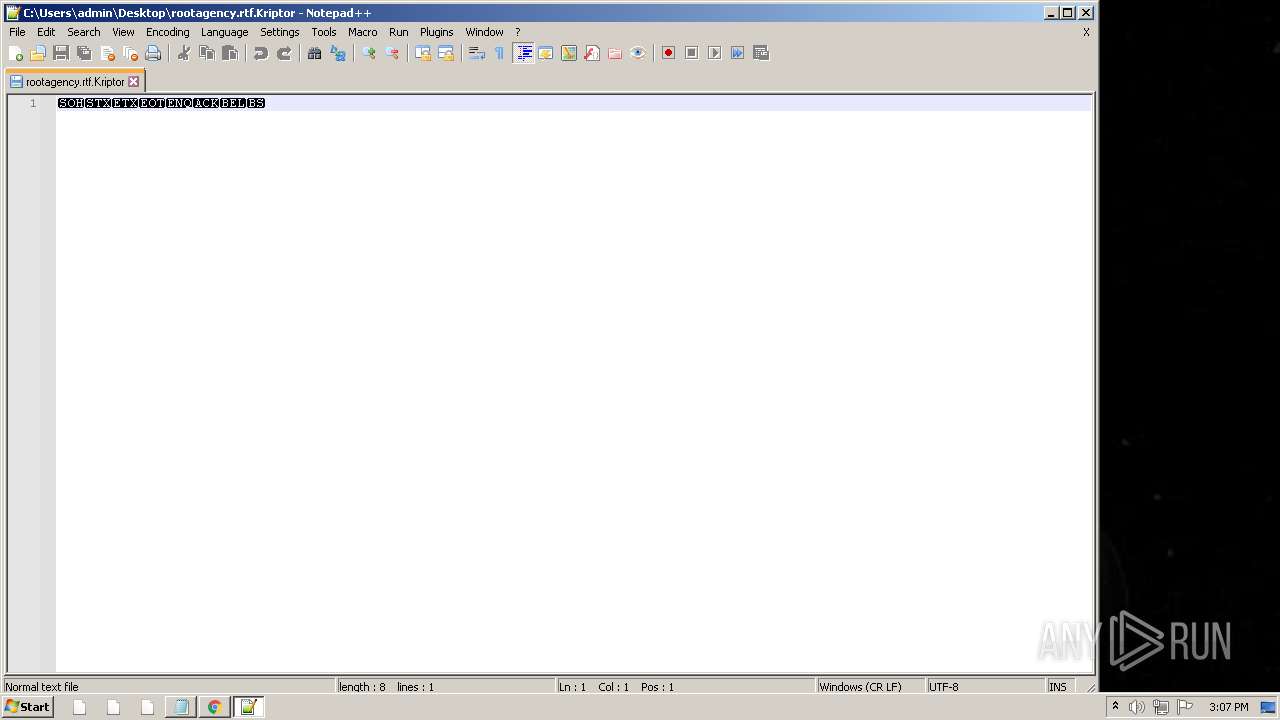Viewport: 1280px width, 720px height.
Task: Open the View menu
Action: (123, 32)
